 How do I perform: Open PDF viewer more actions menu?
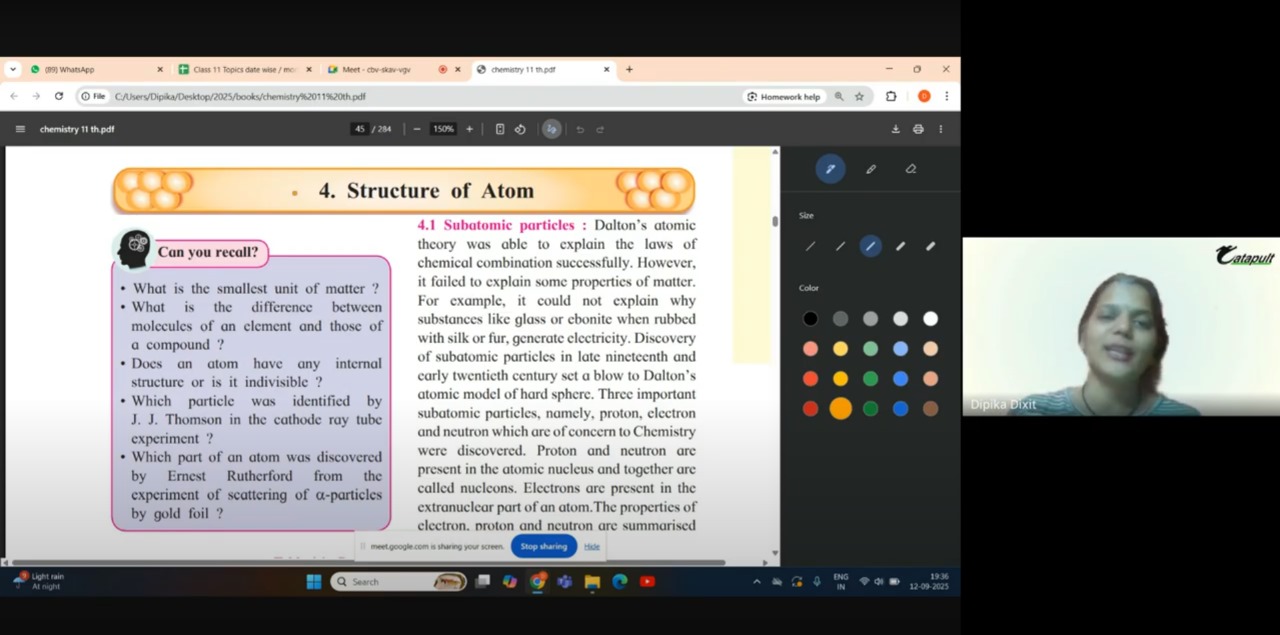(x=940, y=129)
